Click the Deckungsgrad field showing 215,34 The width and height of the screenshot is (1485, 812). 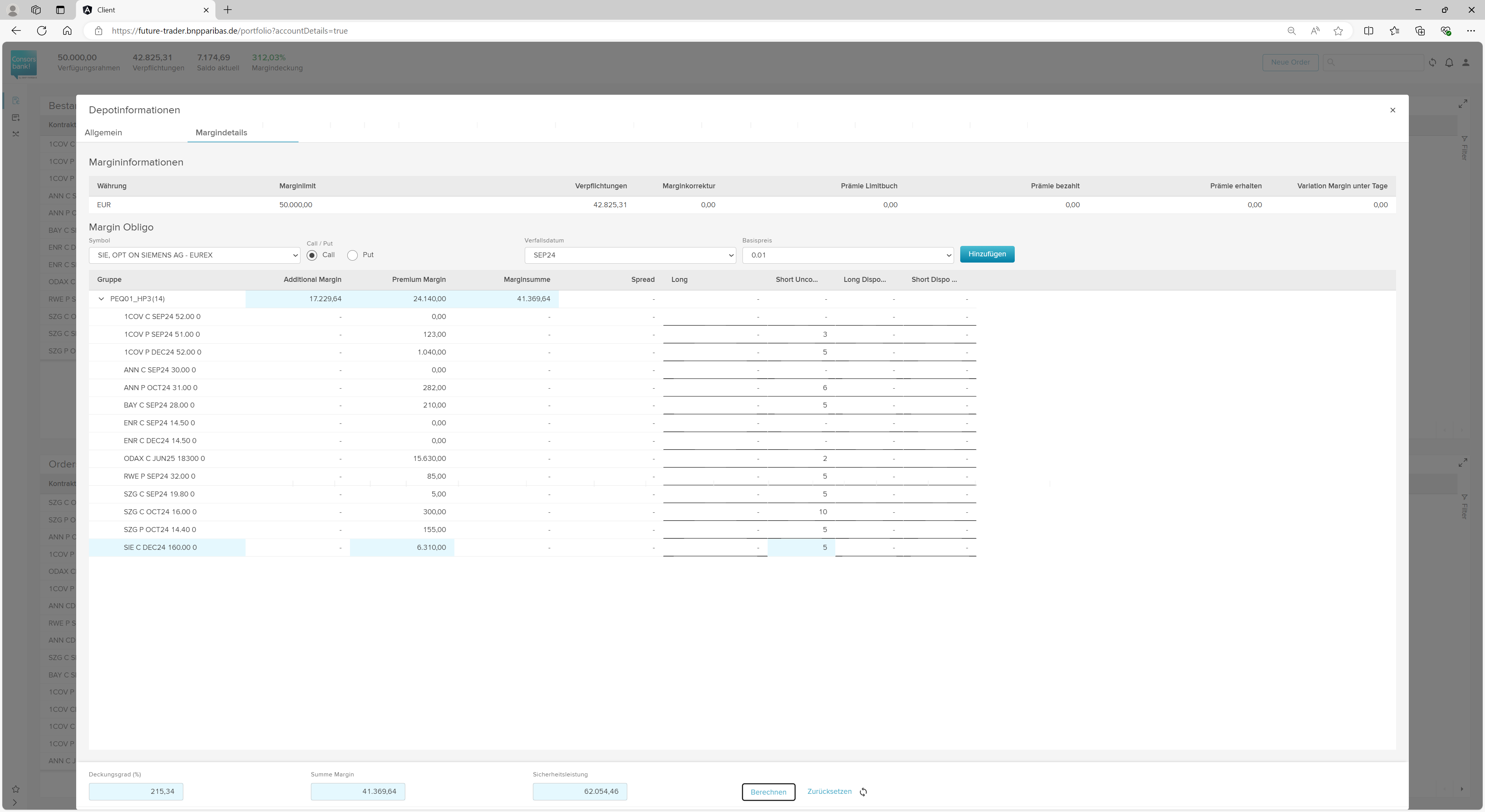[x=136, y=791]
